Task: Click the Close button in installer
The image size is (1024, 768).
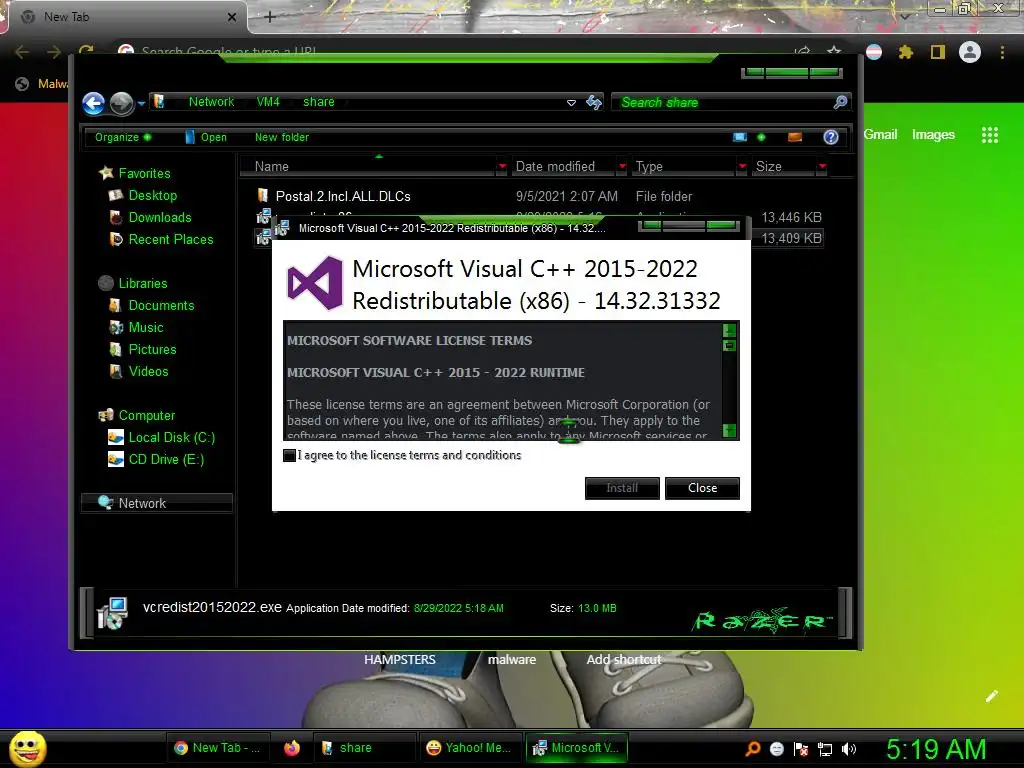Action: click(x=702, y=488)
